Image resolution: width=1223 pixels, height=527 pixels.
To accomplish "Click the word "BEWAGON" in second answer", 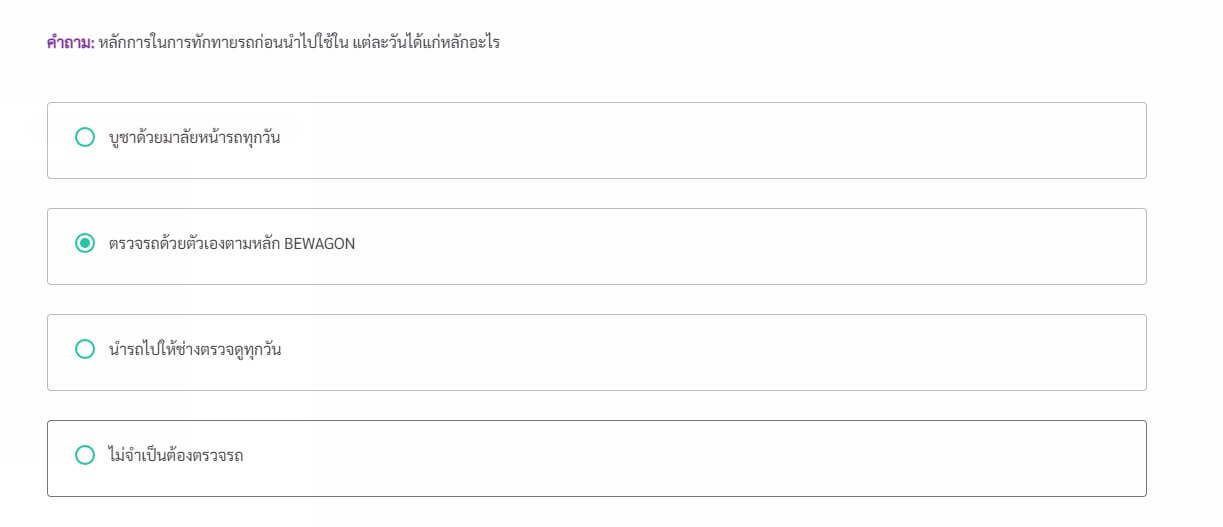I will tap(320, 244).
